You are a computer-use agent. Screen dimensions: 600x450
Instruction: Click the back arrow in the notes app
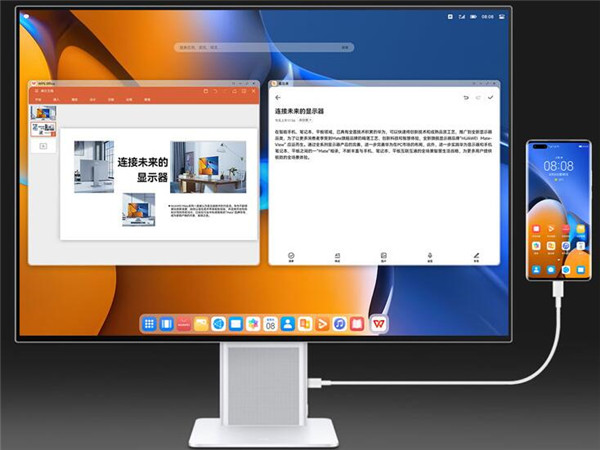pyautogui.click(x=276, y=98)
